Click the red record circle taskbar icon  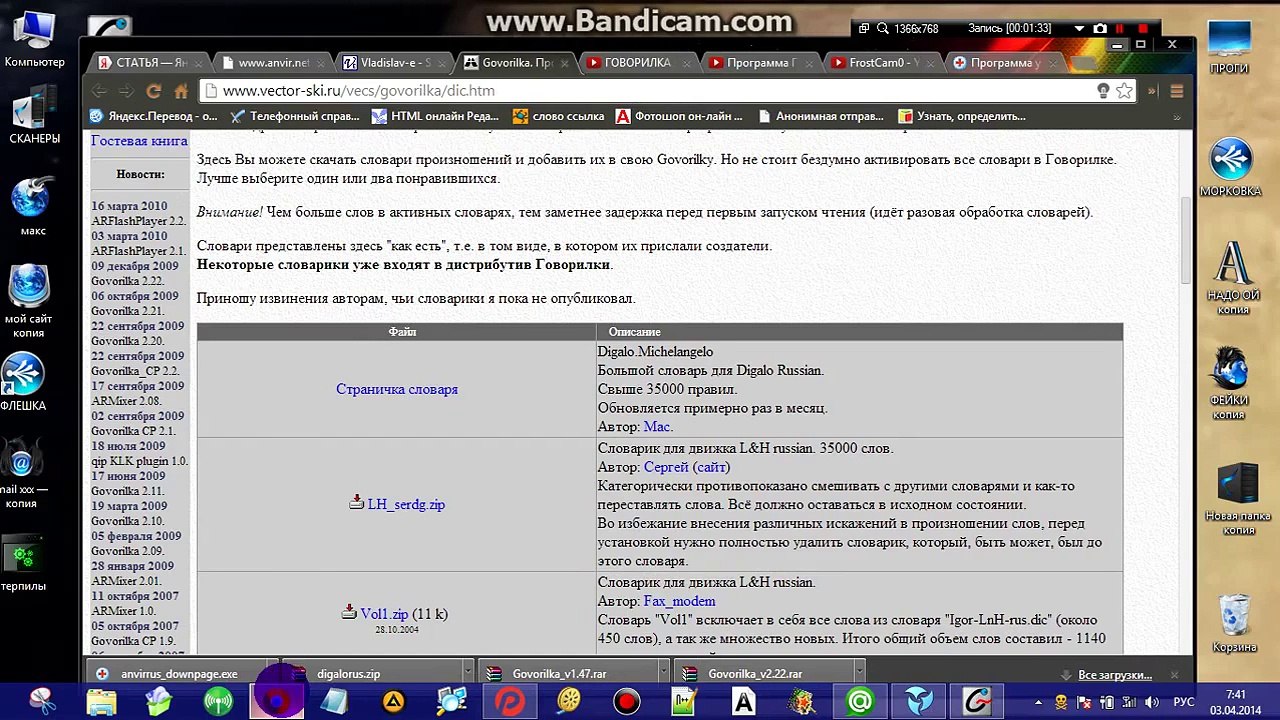pos(627,702)
